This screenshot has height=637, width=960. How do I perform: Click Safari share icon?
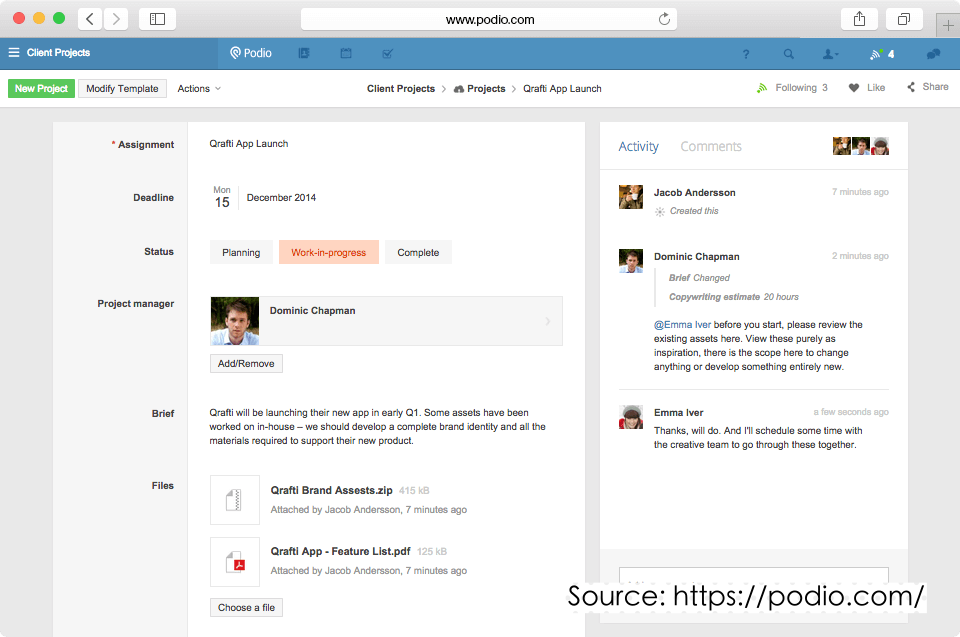tap(860, 19)
